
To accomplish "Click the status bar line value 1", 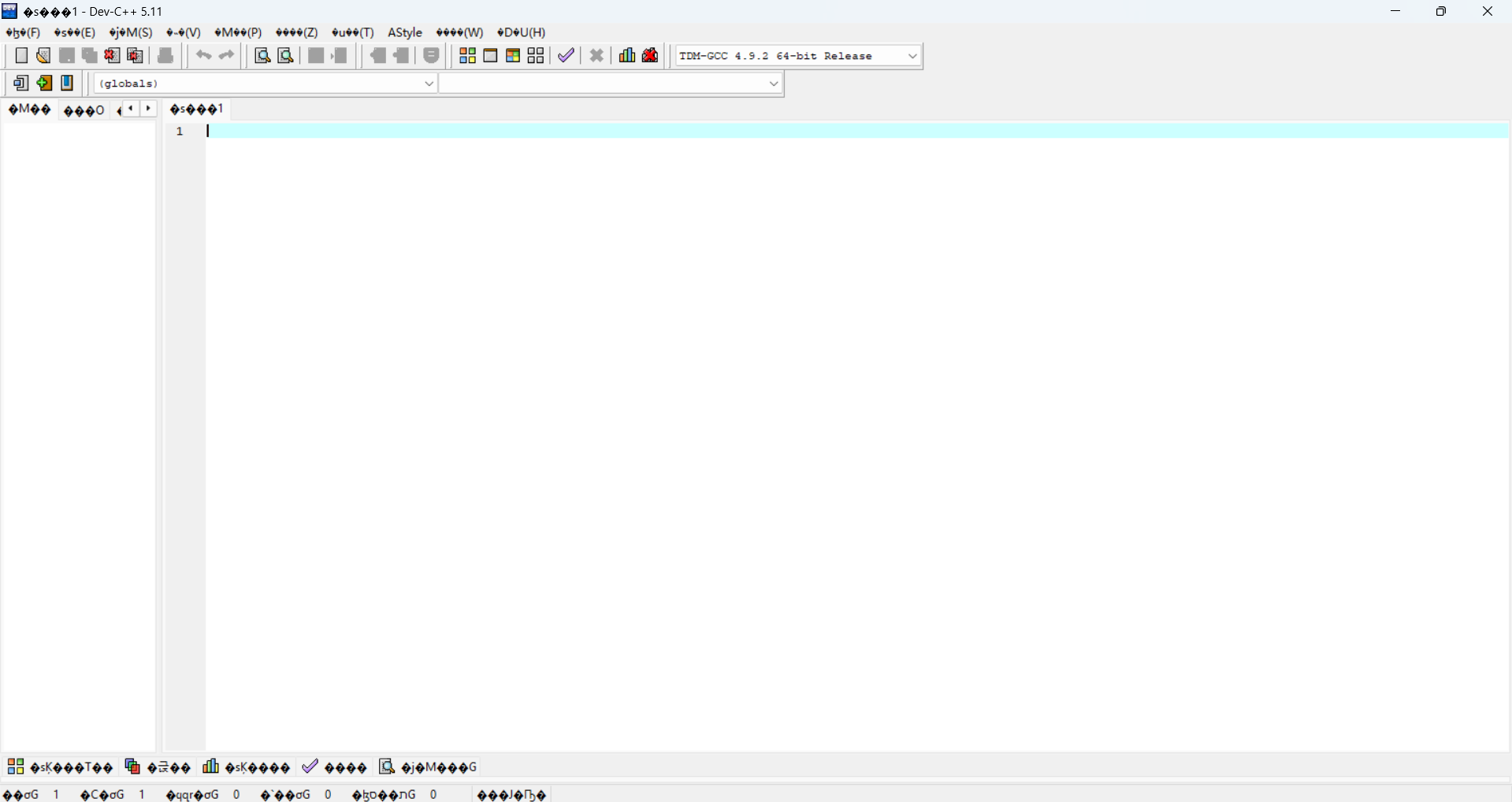I will [57, 794].
